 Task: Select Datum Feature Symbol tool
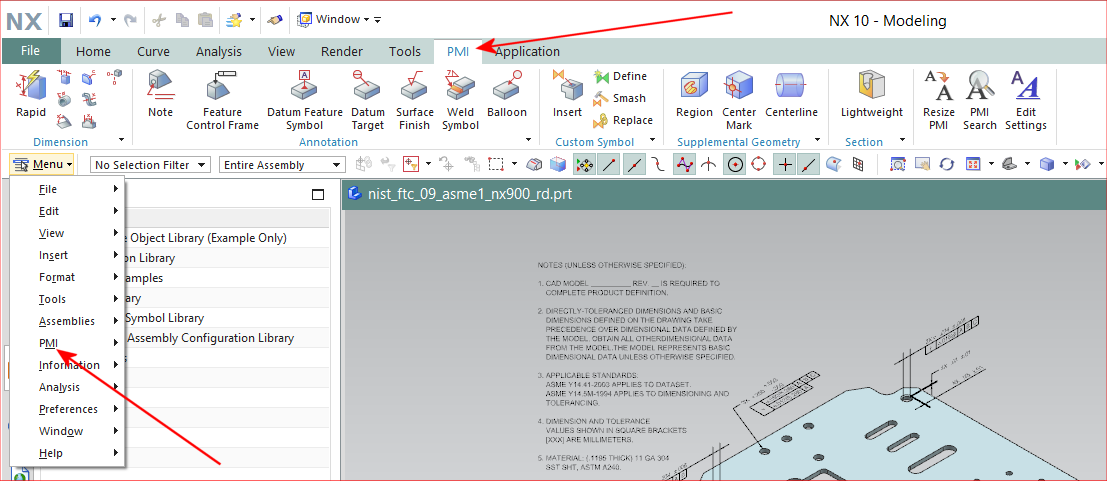[x=304, y=100]
